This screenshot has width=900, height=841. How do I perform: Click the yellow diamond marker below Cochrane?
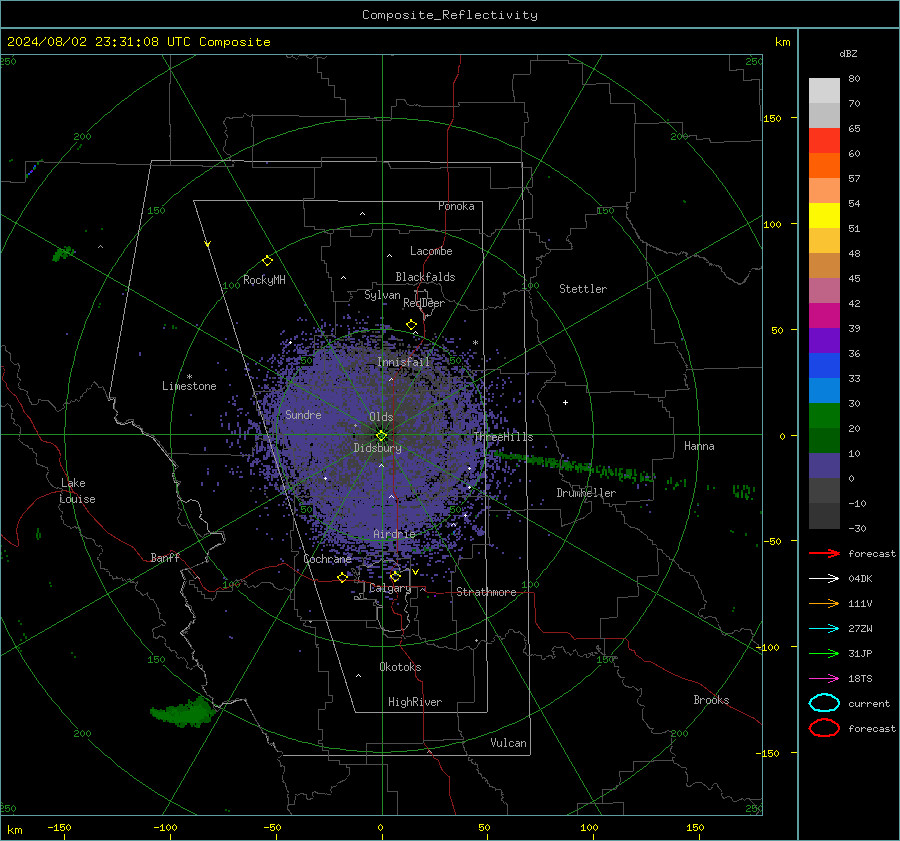point(342,578)
